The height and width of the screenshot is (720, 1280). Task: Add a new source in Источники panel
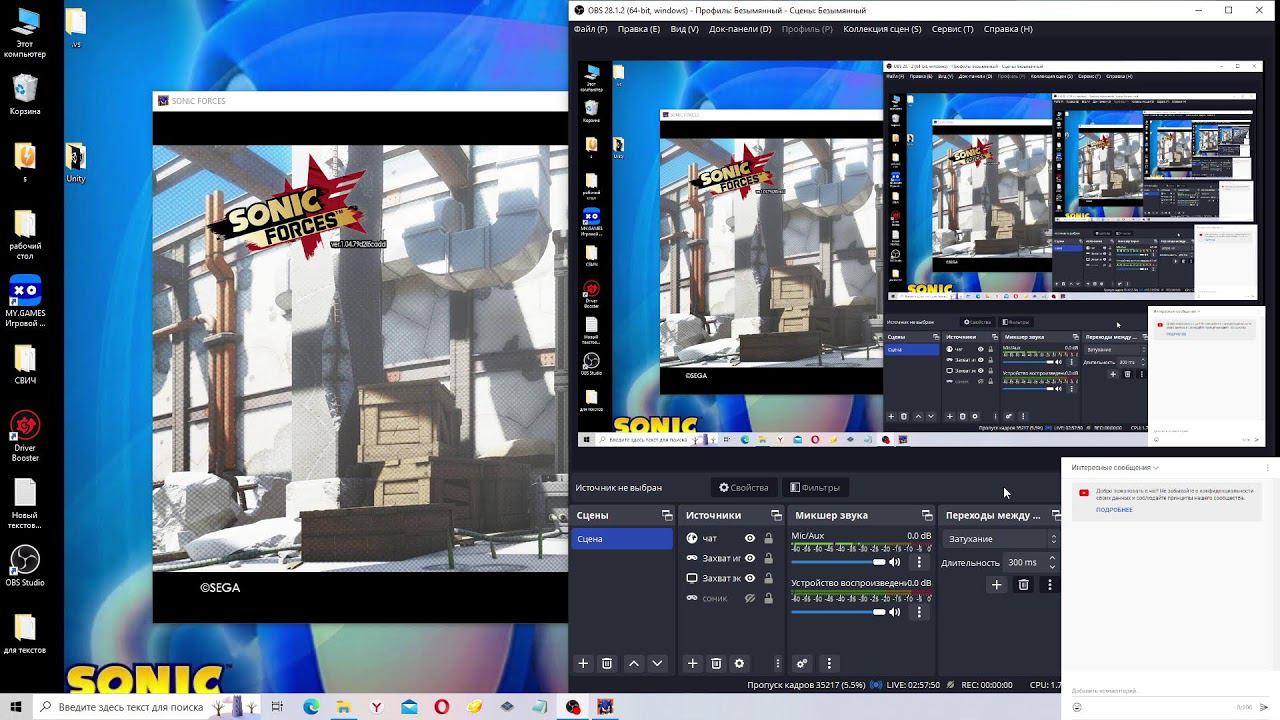(692, 663)
